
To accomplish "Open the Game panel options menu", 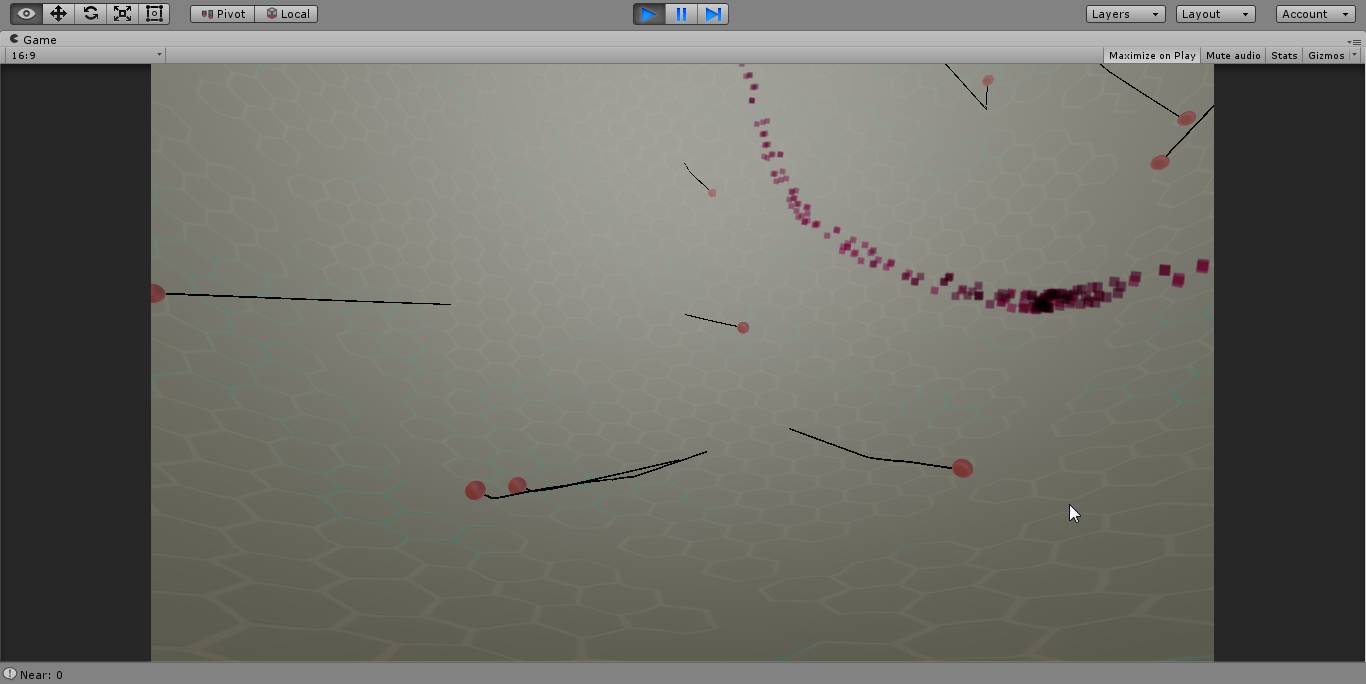I will point(1356,41).
